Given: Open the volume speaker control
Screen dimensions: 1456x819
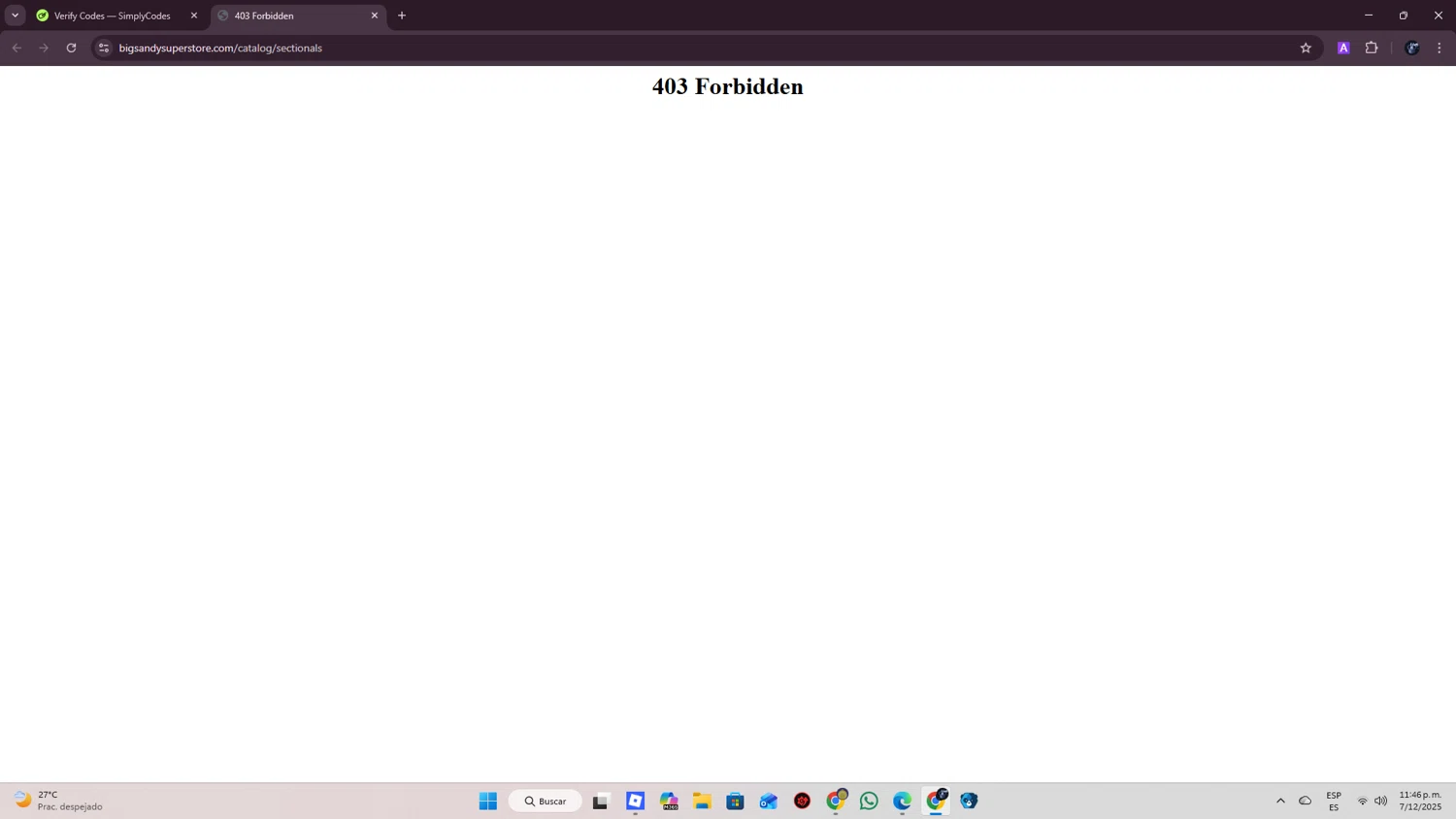Looking at the screenshot, I should [x=1380, y=801].
